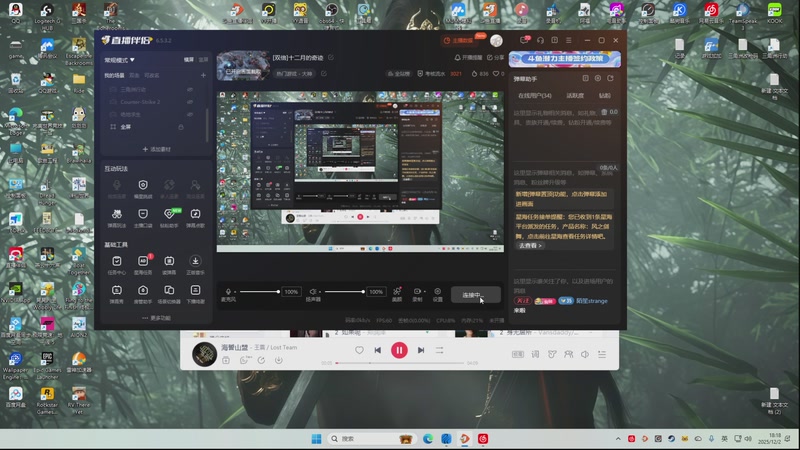Viewport: 800px width, 450px height.
Task: Open the 美颜 beauty filter icon
Action: click(x=397, y=292)
